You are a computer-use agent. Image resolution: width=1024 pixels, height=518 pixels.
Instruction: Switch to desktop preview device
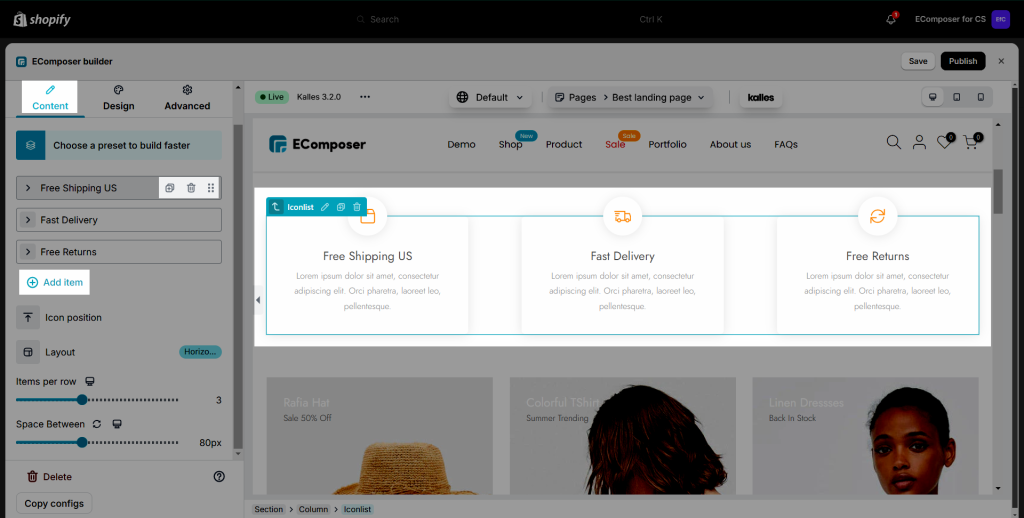pyautogui.click(x=933, y=97)
